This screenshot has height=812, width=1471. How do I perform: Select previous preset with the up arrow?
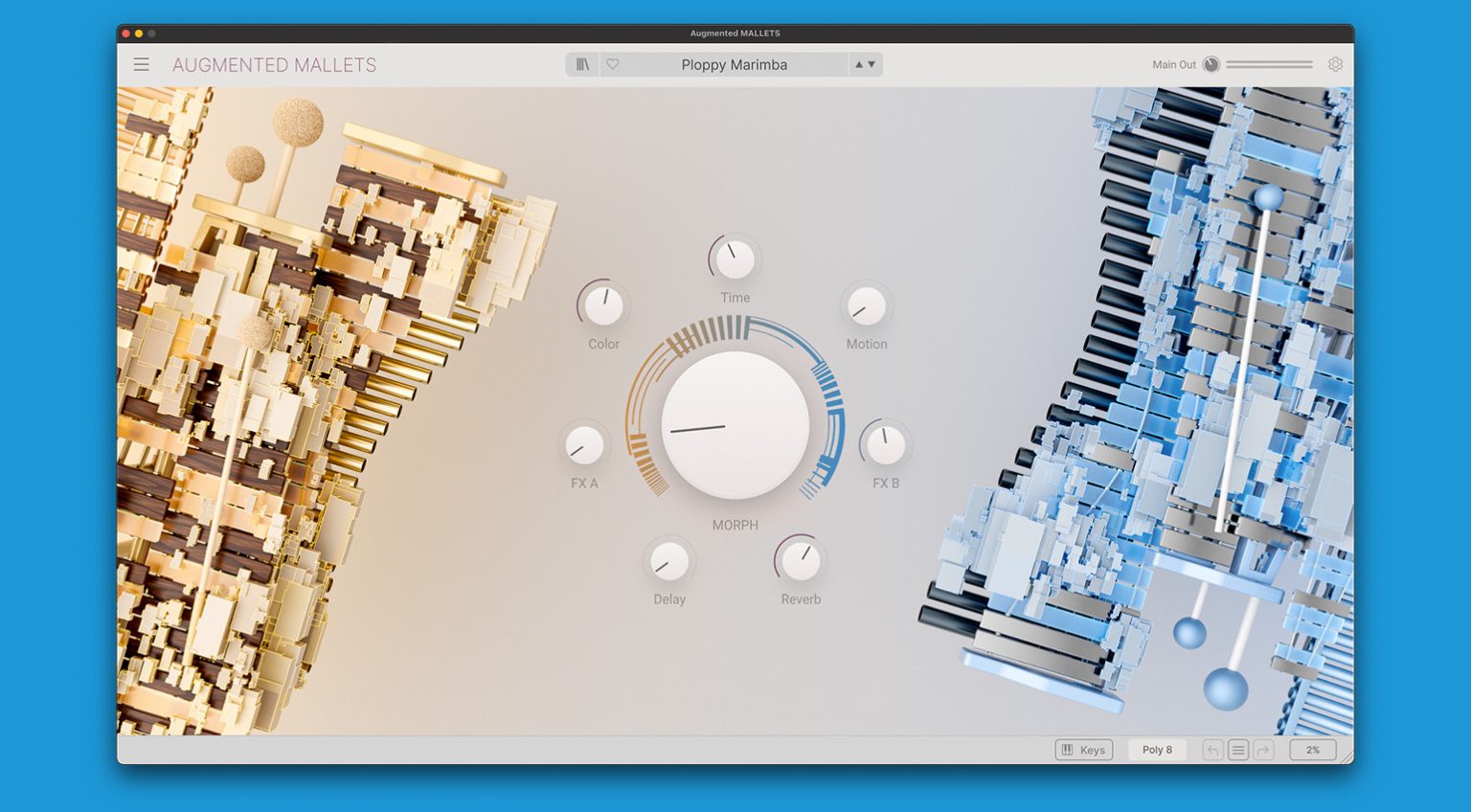[859, 65]
